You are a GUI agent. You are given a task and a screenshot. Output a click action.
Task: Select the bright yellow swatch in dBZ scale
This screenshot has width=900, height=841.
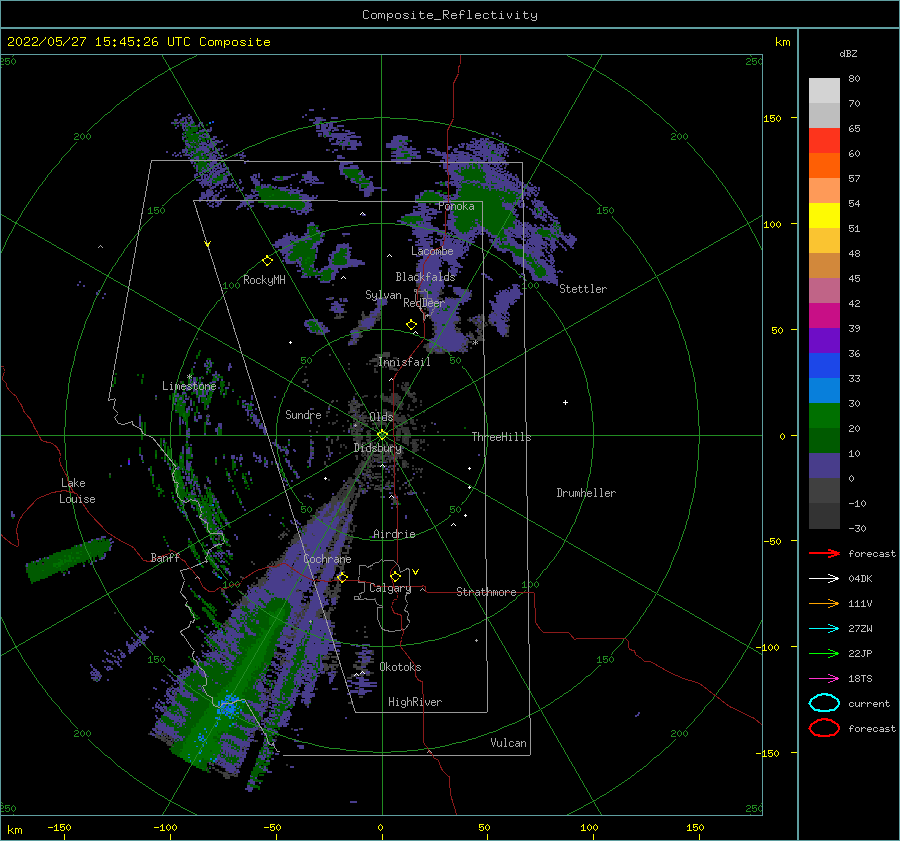[824, 216]
